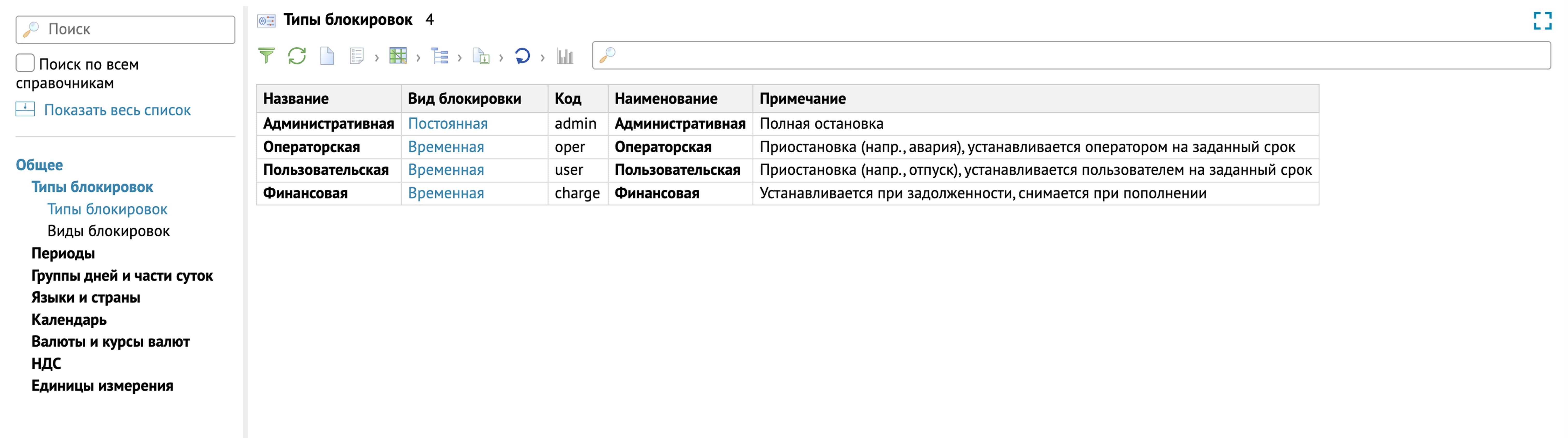The image size is (1568, 438).
Task: Select Административная in the Название column
Action: click(329, 124)
